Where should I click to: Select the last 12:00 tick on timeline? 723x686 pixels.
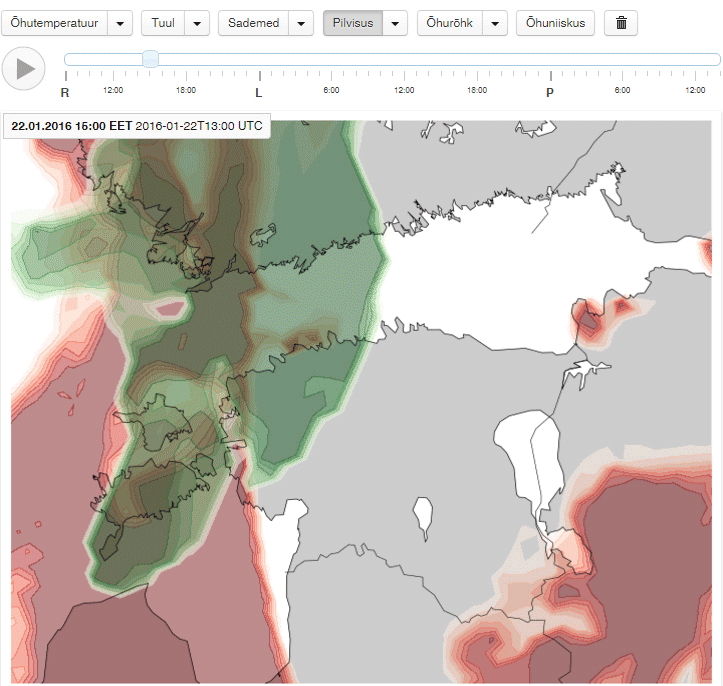[x=695, y=90]
